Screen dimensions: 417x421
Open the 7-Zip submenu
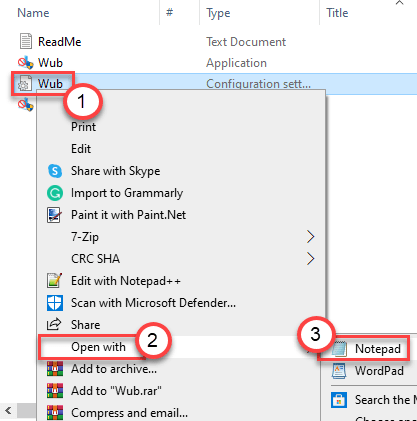180,237
